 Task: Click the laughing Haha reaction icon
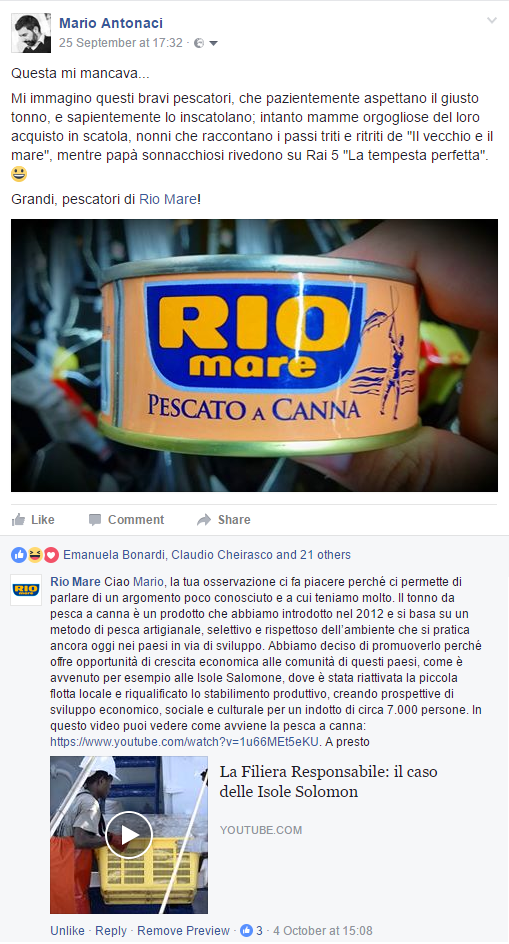click(x=35, y=555)
